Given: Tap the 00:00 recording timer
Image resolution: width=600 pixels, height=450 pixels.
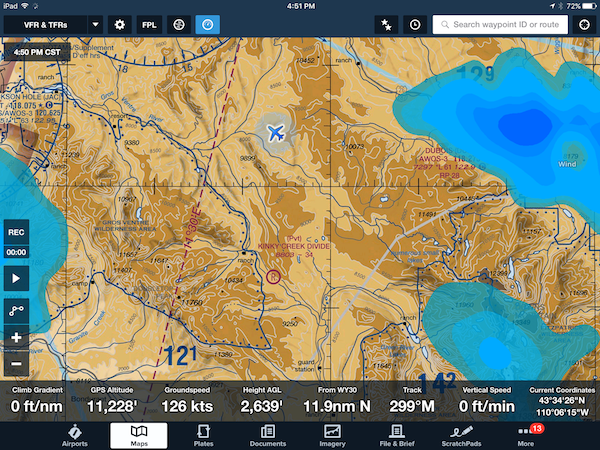Looking at the screenshot, I should point(16,252).
